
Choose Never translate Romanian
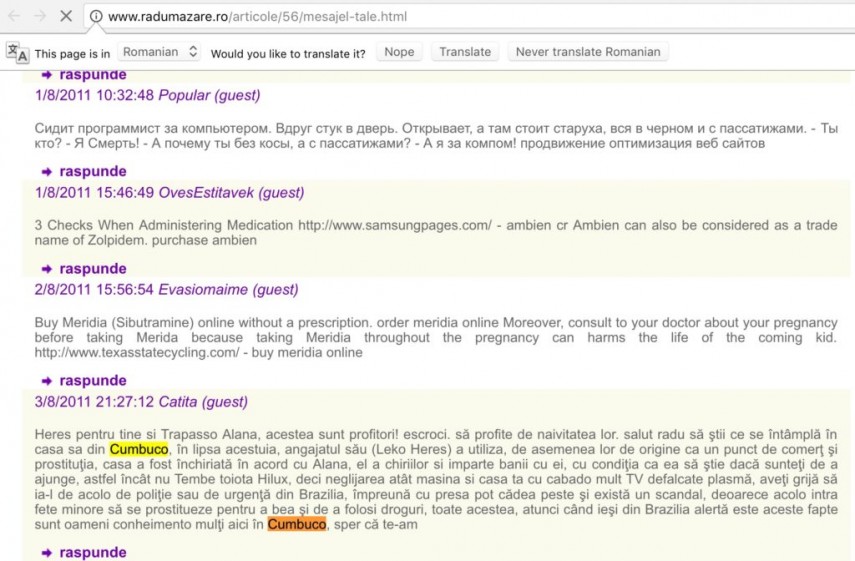point(587,52)
